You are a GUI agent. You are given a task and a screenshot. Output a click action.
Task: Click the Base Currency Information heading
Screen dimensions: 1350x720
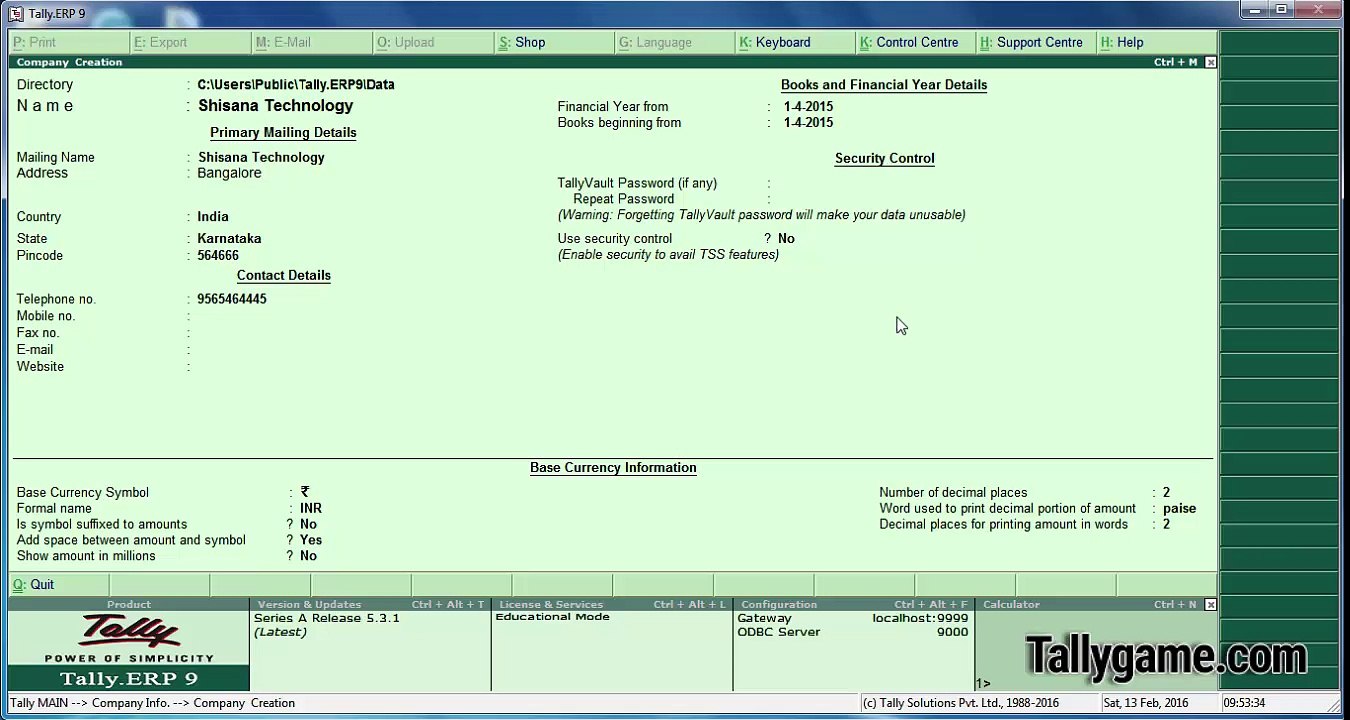tap(613, 468)
